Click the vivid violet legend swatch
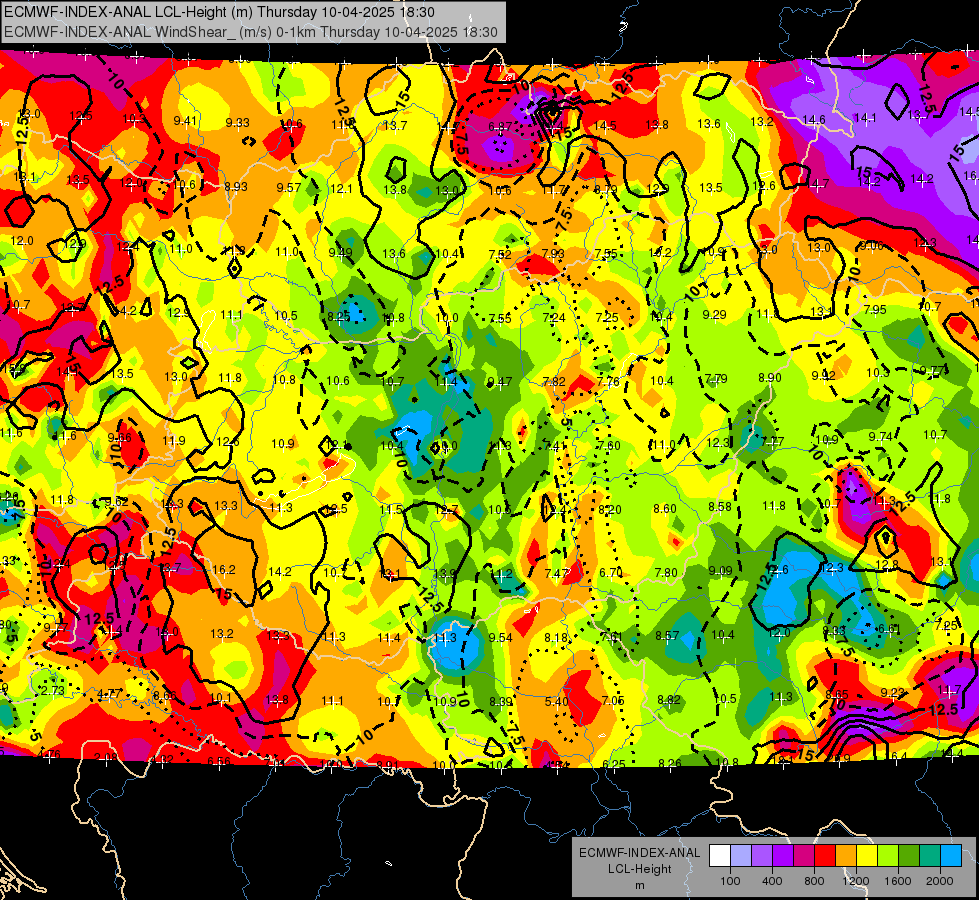The image size is (979, 900). 782,856
